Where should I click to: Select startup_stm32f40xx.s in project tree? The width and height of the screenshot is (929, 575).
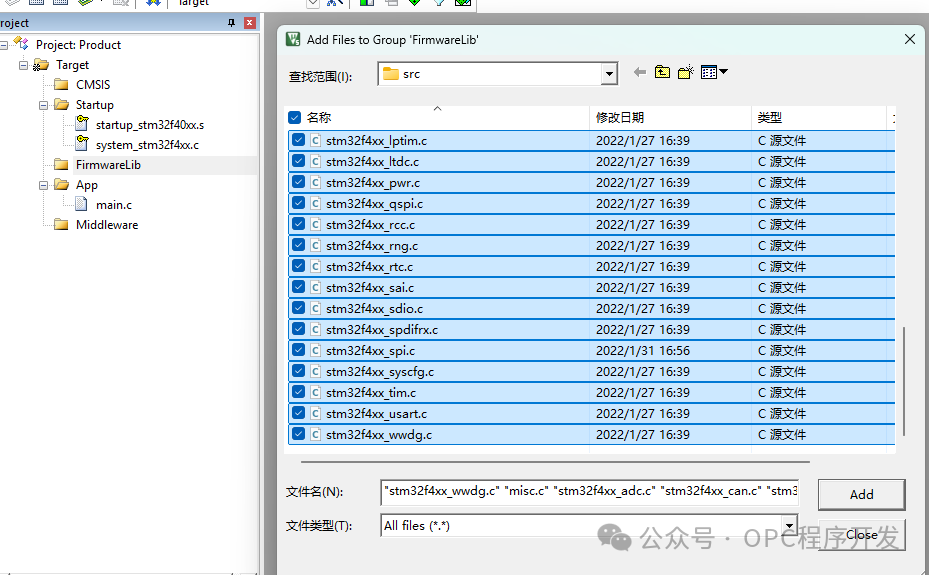150,125
